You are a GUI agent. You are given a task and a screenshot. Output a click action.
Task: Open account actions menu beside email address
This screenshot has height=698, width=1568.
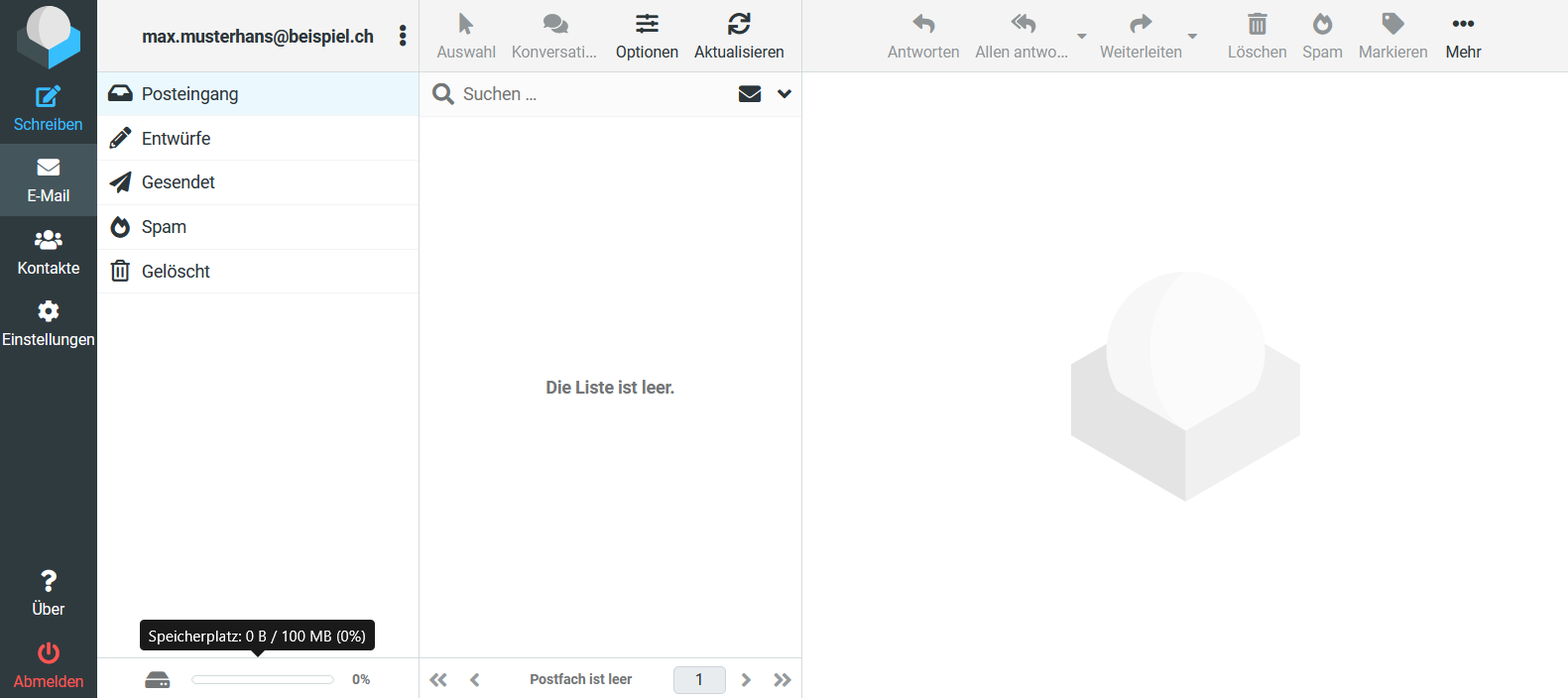[x=403, y=36]
